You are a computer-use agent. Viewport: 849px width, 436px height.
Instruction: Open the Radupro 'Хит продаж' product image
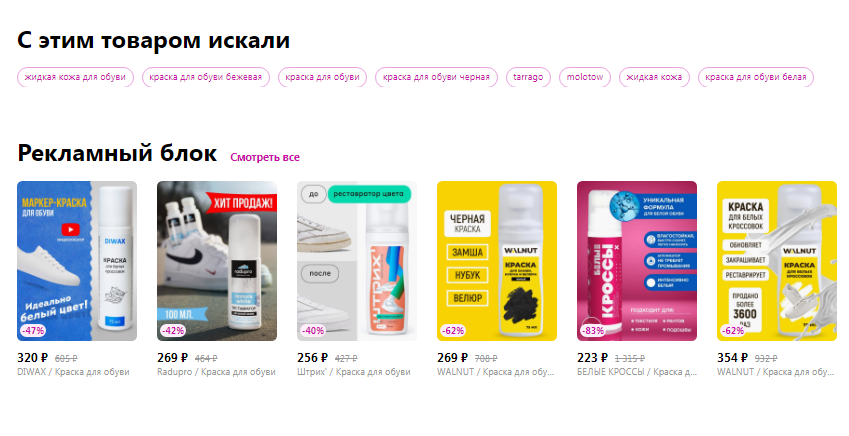click(217, 261)
